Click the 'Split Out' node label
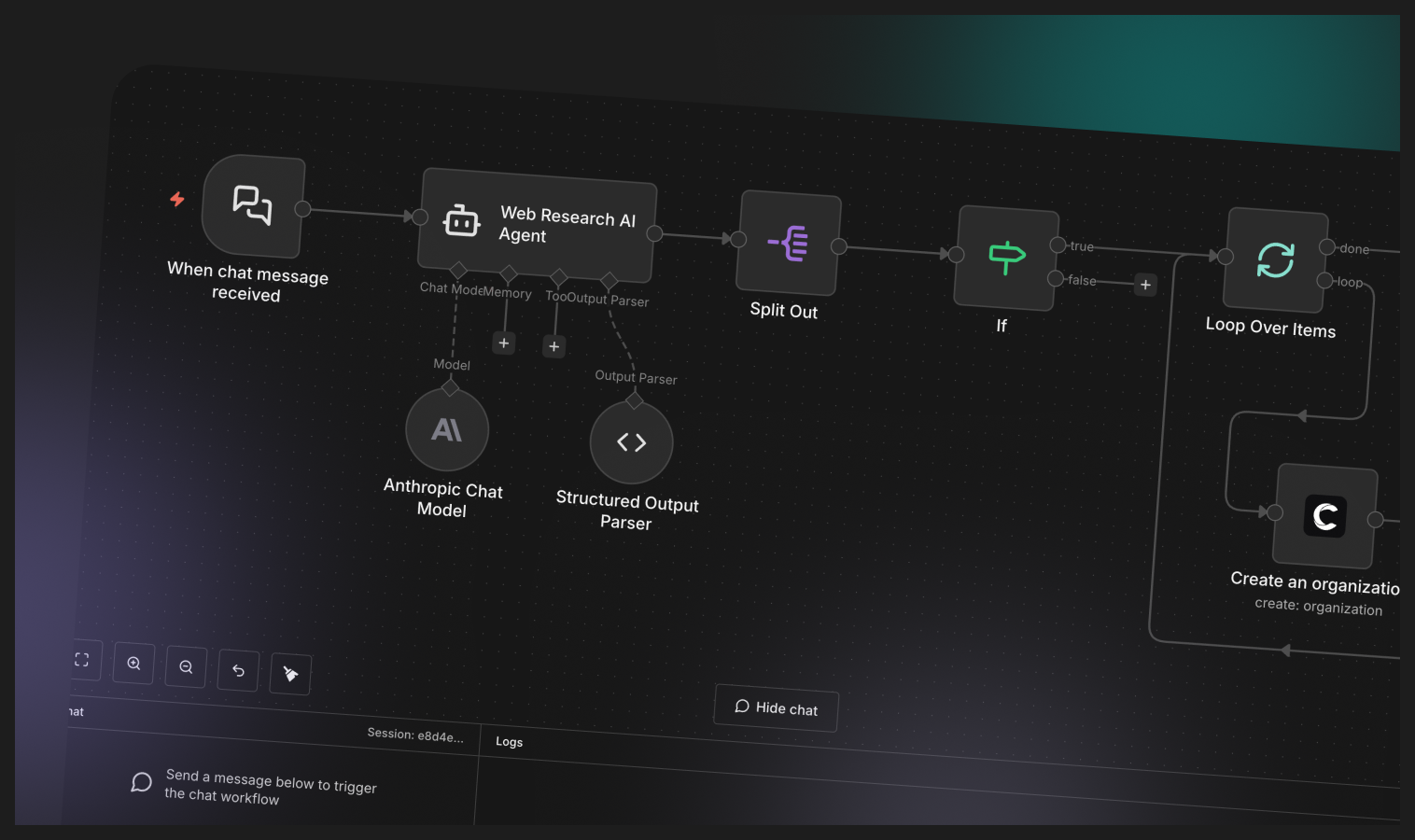1415x840 pixels. point(784,311)
